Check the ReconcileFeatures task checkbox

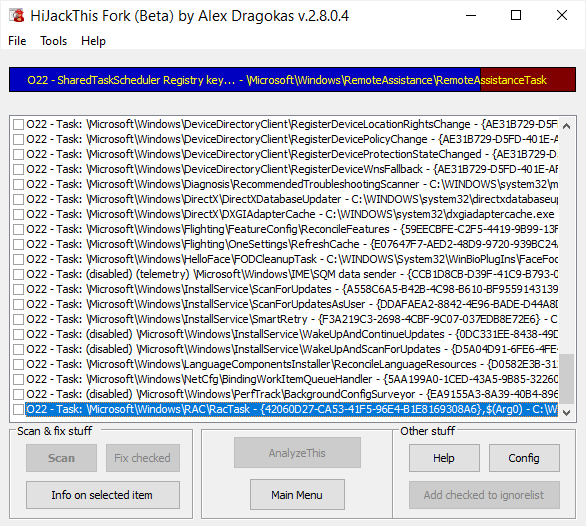[x=18, y=229]
